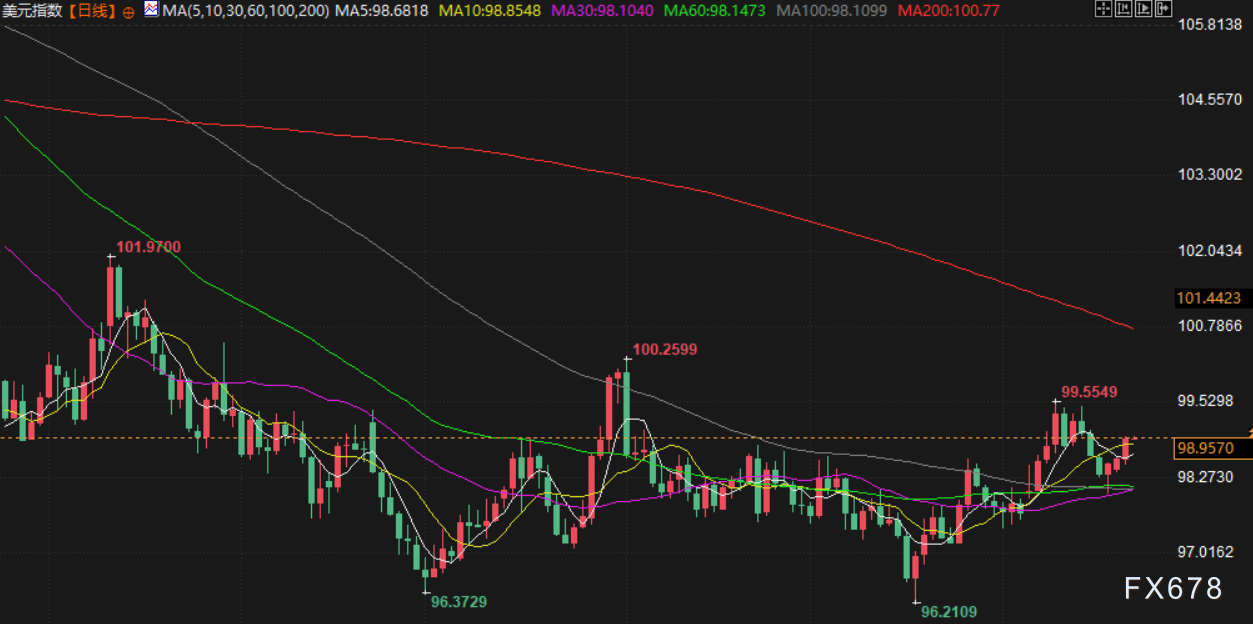The width and height of the screenshot is (1253, 624).
Task: Click the panel export arrow icon at top right
Action: (1163, 10)
